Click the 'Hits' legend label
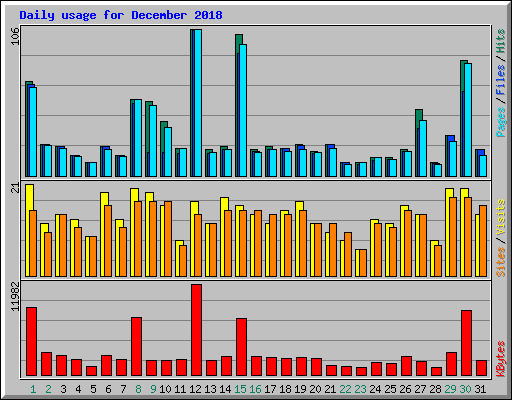Viewport: 512px width, 400px height. pos(500,41)
